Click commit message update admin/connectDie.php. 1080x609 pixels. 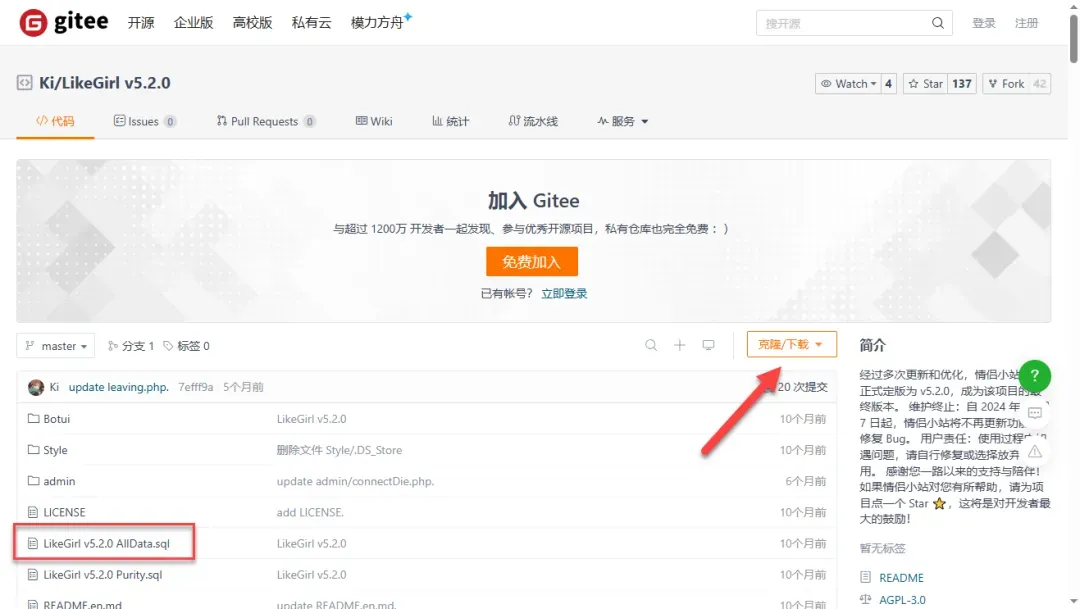point(355,481)
